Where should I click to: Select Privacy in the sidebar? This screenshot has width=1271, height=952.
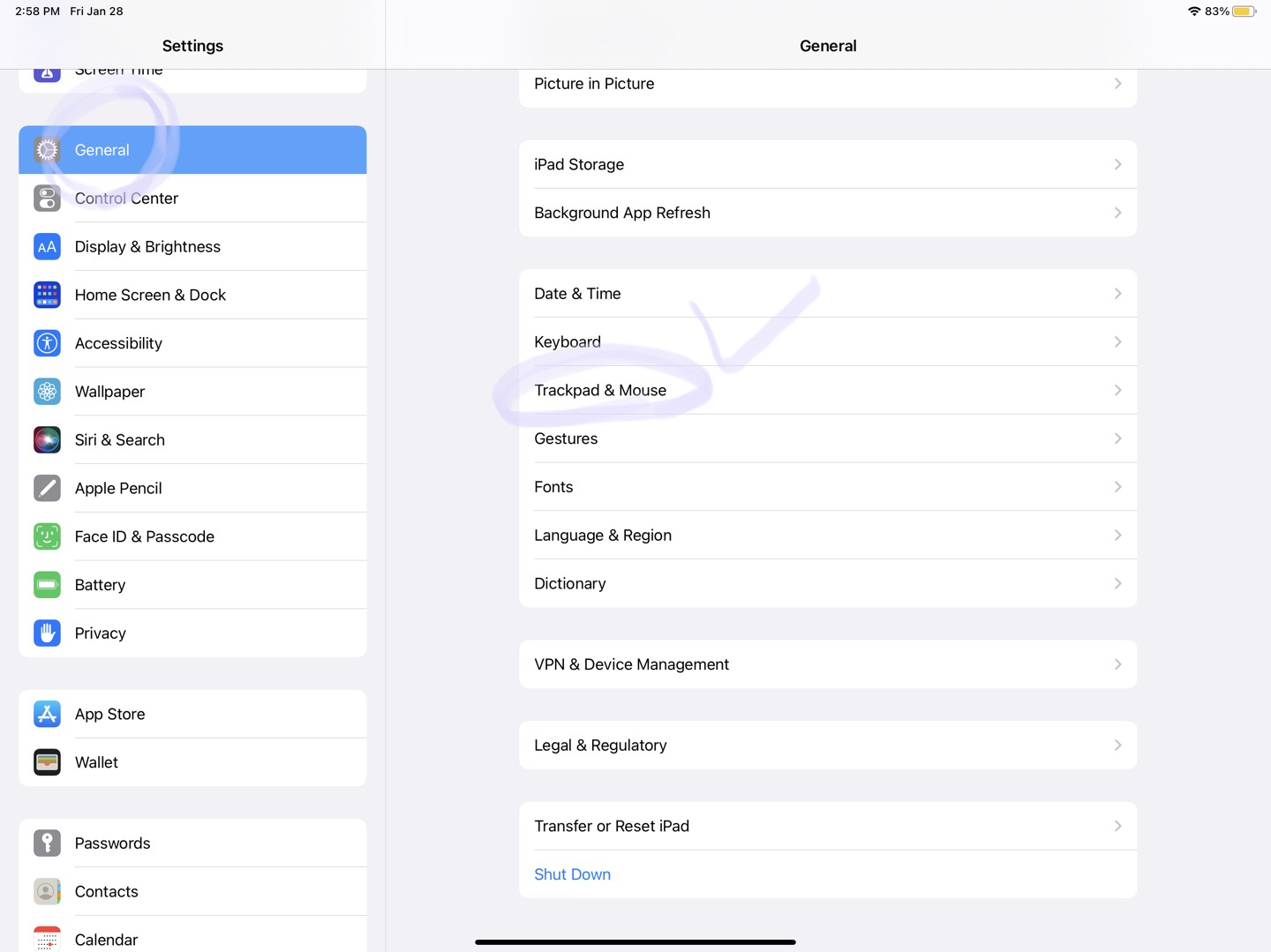192,633
